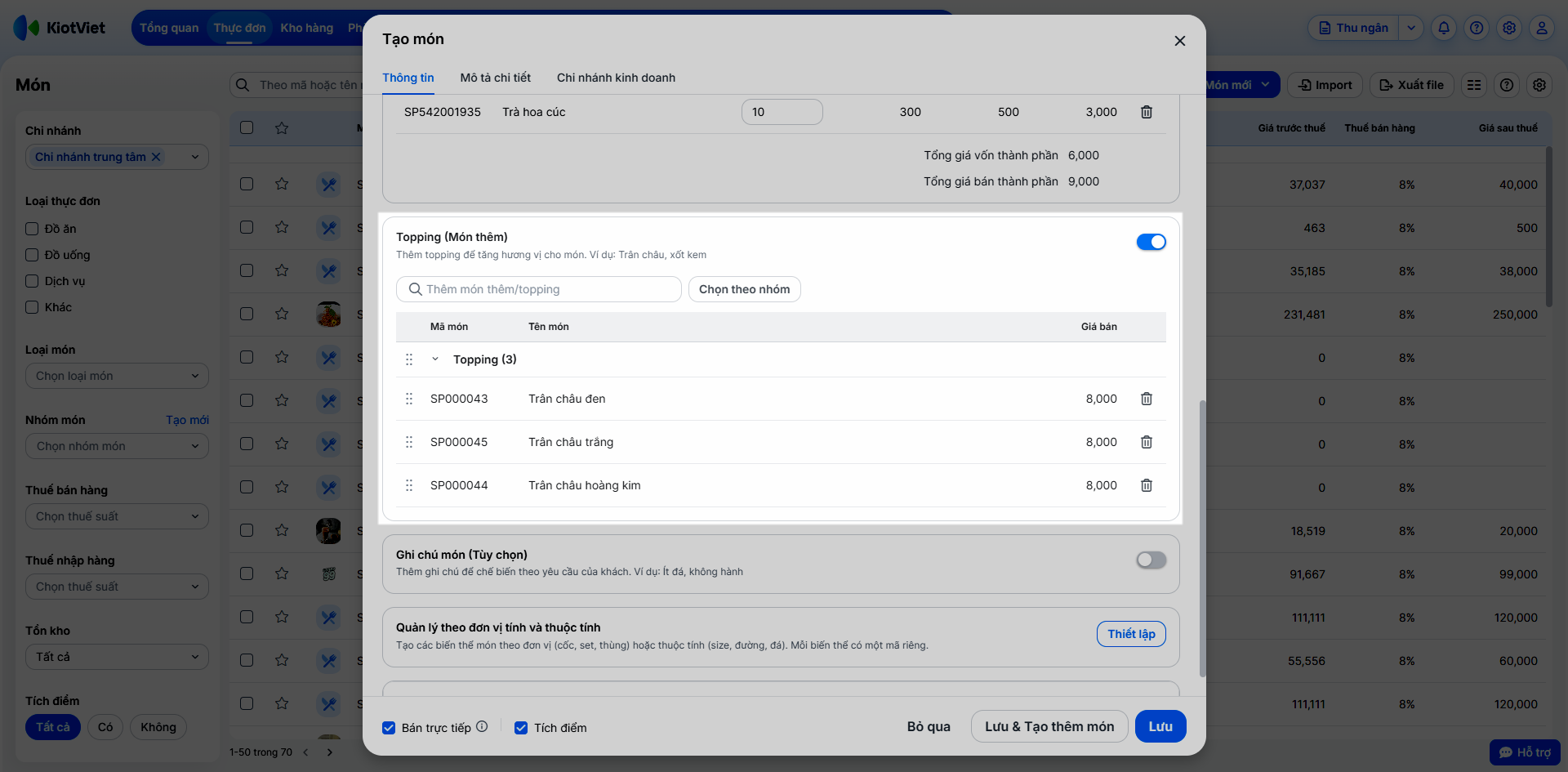Viewport: 1568px width, 772px height.
Task: Collapse the Topping (3) group
Action: 435,359
